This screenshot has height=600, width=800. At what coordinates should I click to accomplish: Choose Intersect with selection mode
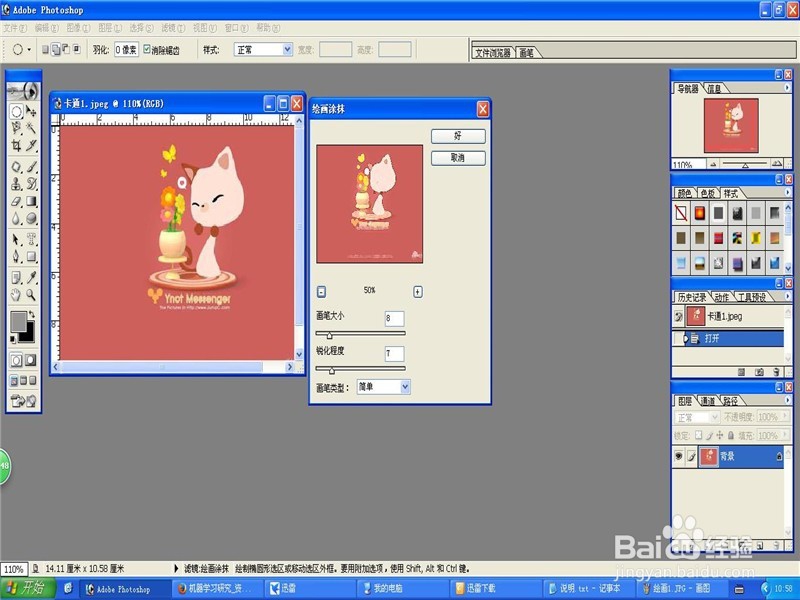tap(77, 49)
